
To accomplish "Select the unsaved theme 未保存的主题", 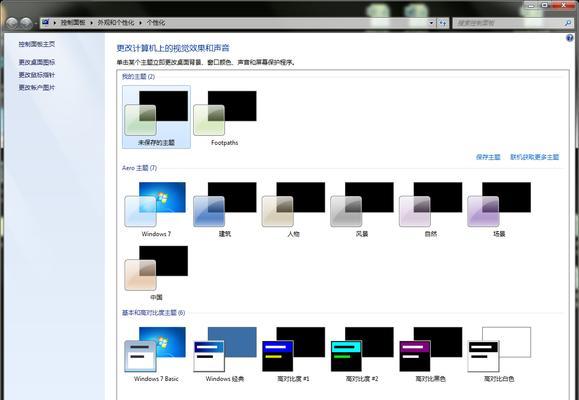I will point(156,117).
